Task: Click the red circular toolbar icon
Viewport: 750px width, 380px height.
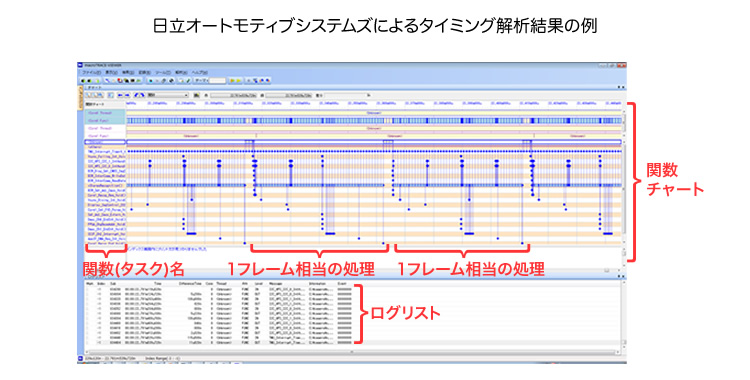Action: click(120, 80)
